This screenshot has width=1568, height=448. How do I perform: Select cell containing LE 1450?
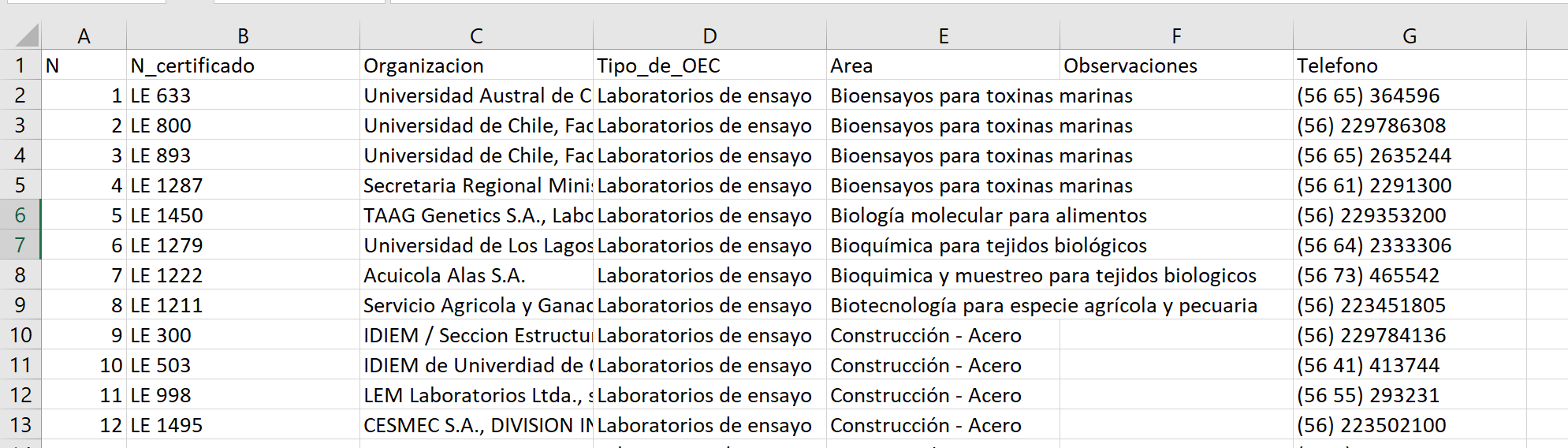coord(243,215)
